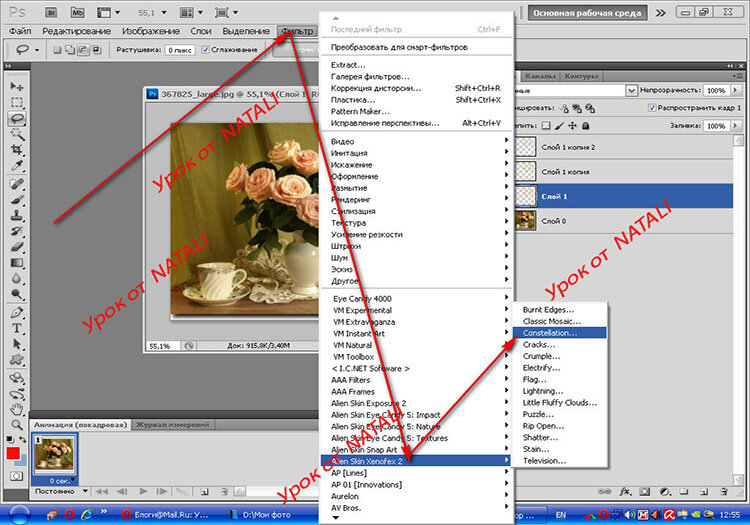This screenshot has height=525, width=750.
Task: Select the Clone Stamp tool
Action: pyautogui.click(x=17, y=216)
